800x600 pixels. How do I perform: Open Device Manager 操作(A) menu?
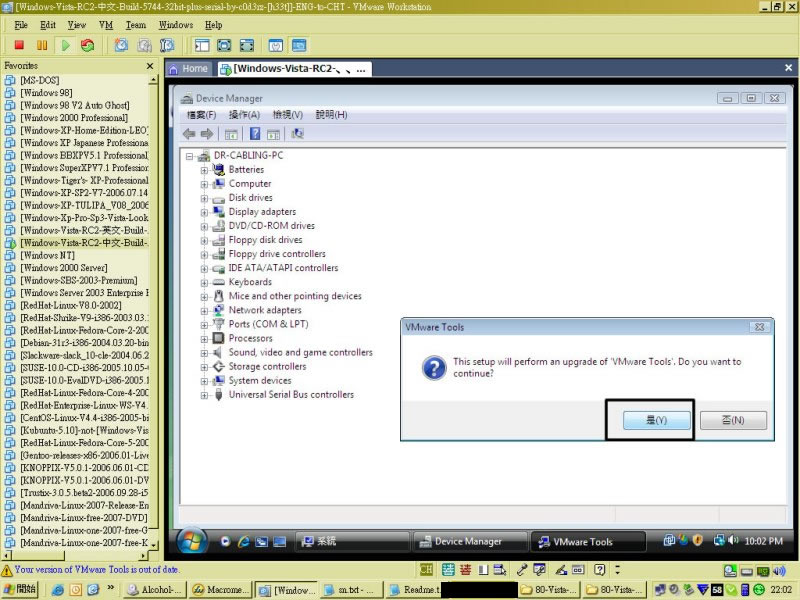tap(244, 115)
